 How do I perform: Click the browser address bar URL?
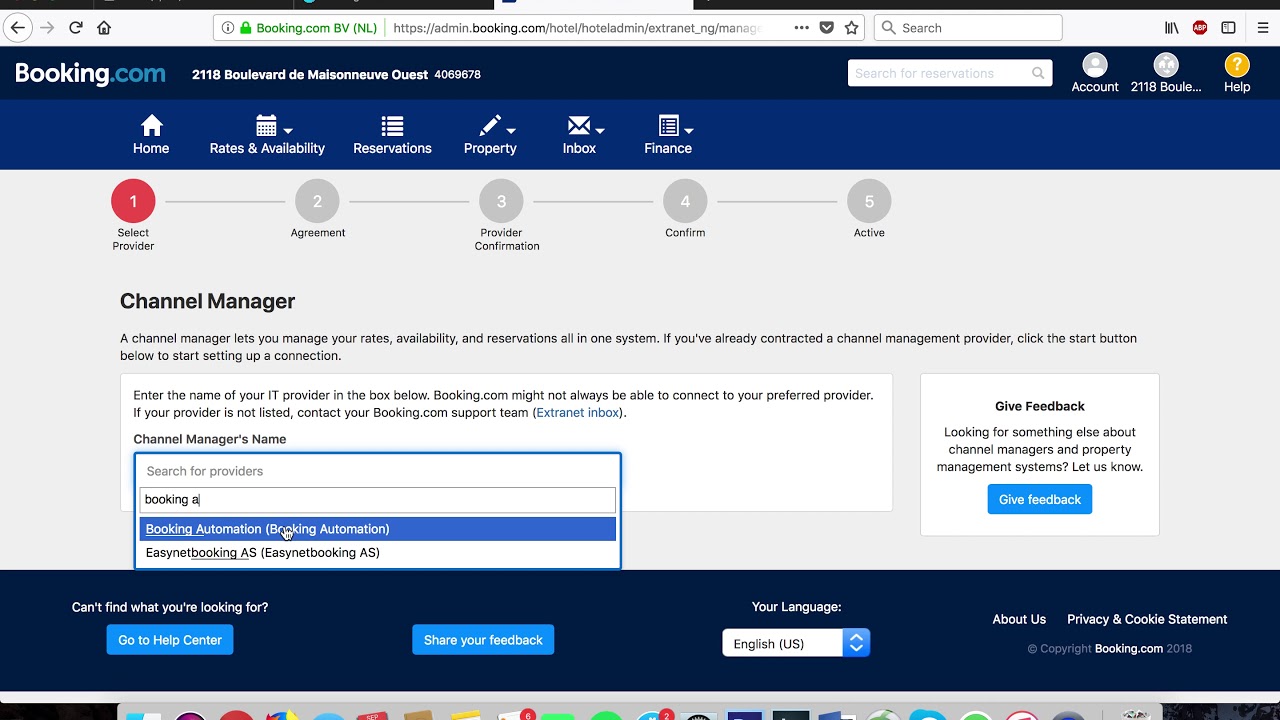(576, 28)
